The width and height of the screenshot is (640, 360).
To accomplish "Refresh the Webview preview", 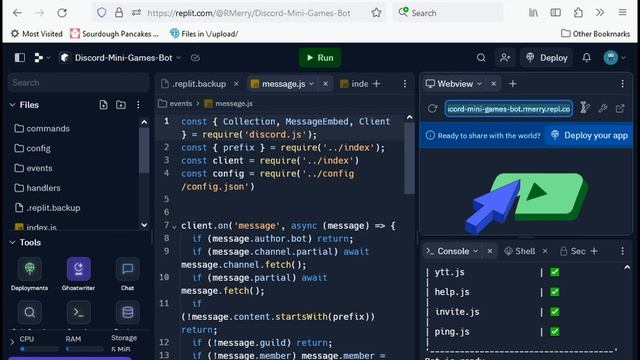I will (x=432, y=109).
